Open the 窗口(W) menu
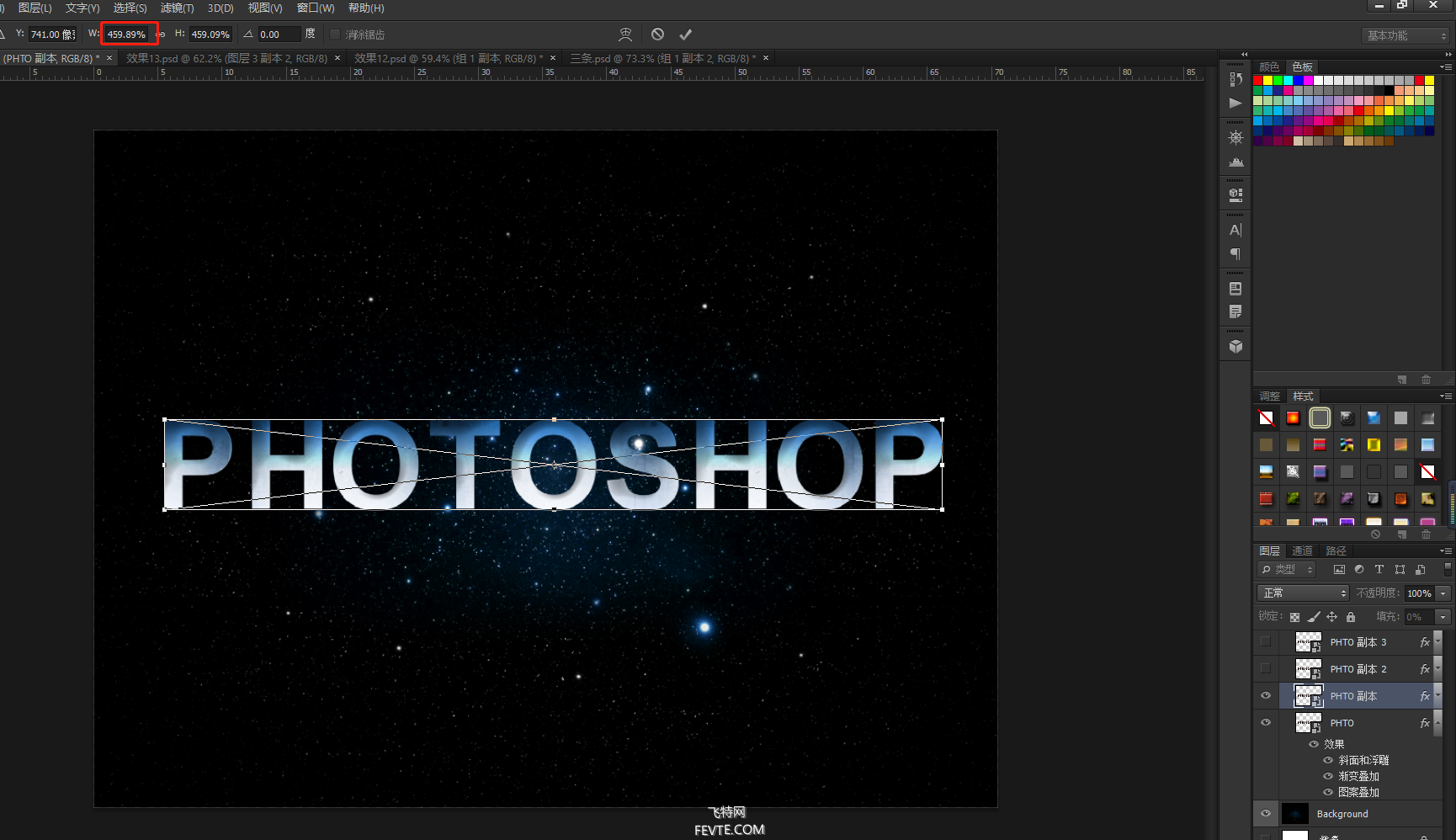1456x840 pixels. [x=316, y=8]
